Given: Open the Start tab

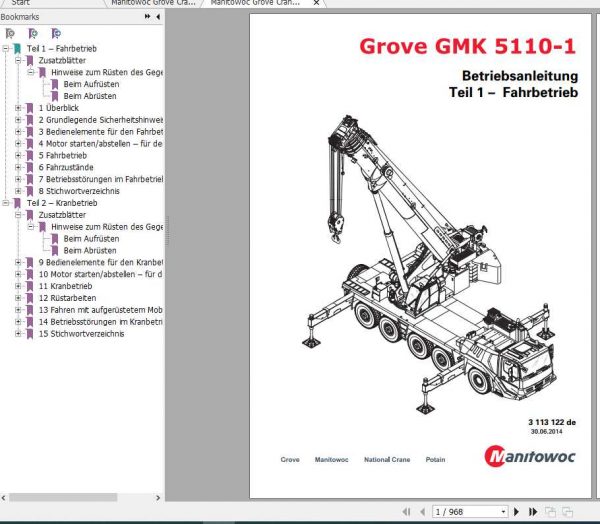Looking at the screenshot, I should point(21,3).
